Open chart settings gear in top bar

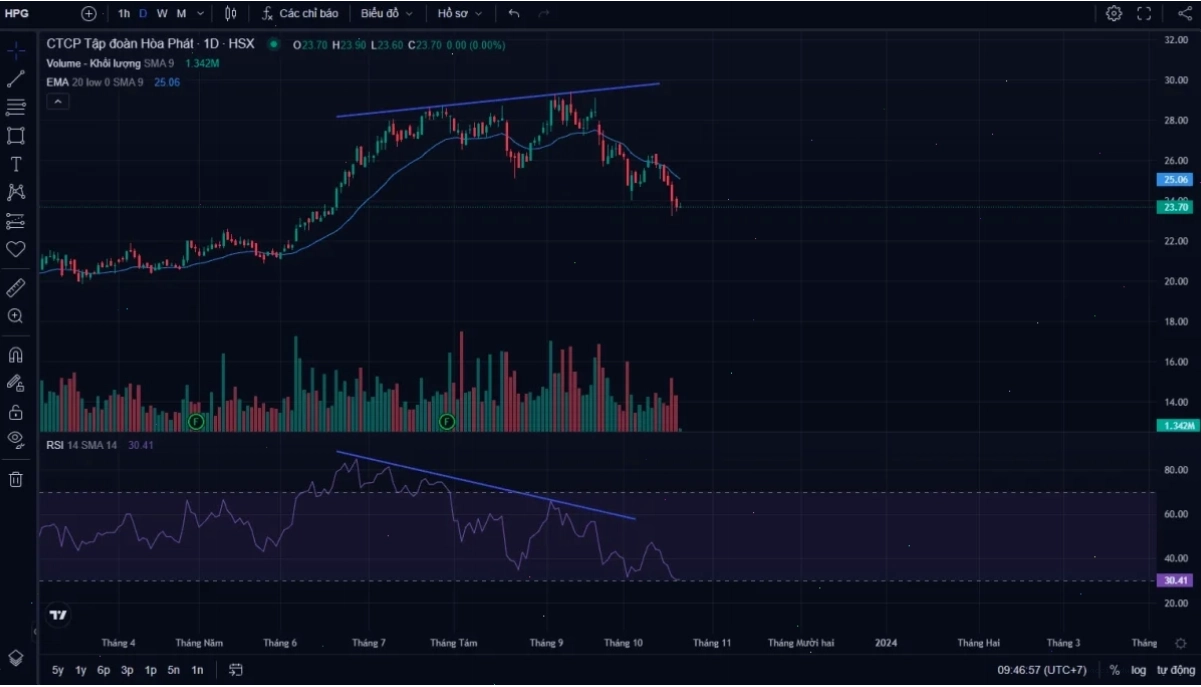click(1114, 14)
